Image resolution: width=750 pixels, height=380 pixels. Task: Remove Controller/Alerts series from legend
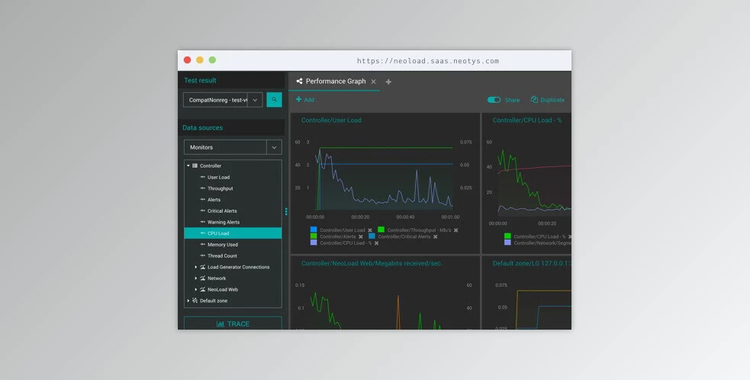click(x=361, y=236)
